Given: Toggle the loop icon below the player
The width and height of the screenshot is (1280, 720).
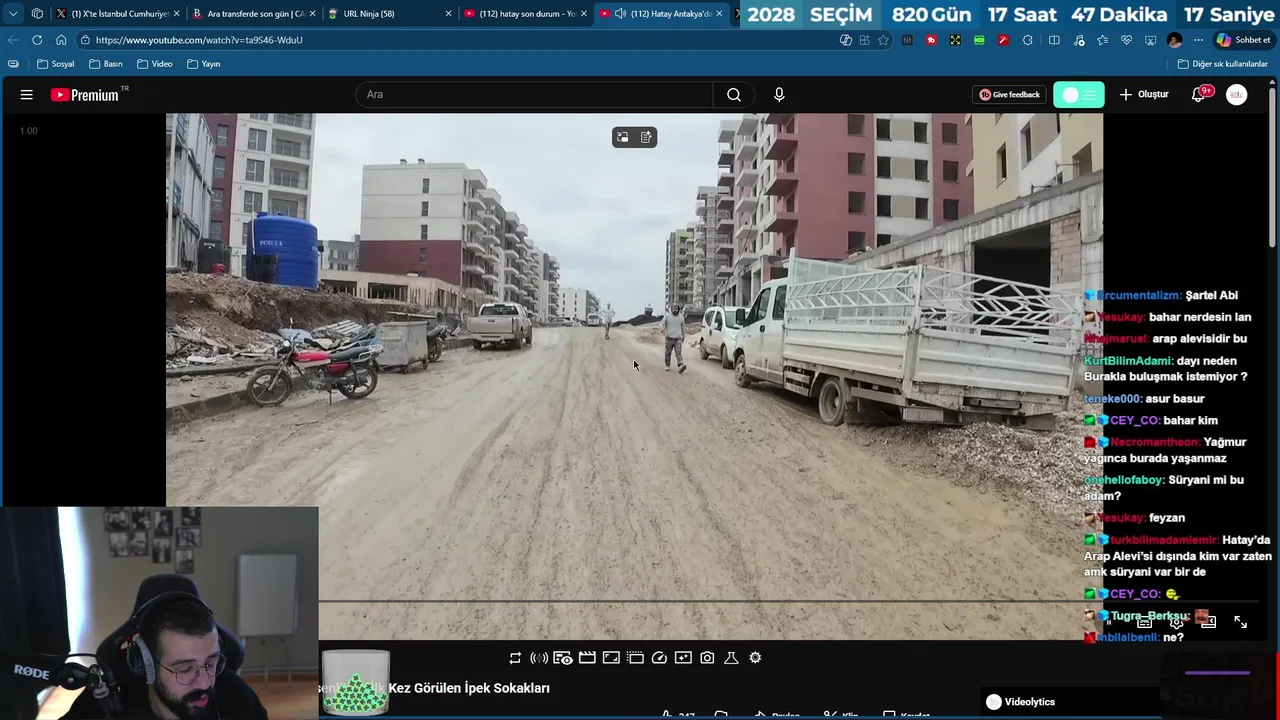Looking at the screenshot, I should tap(515, 658).
